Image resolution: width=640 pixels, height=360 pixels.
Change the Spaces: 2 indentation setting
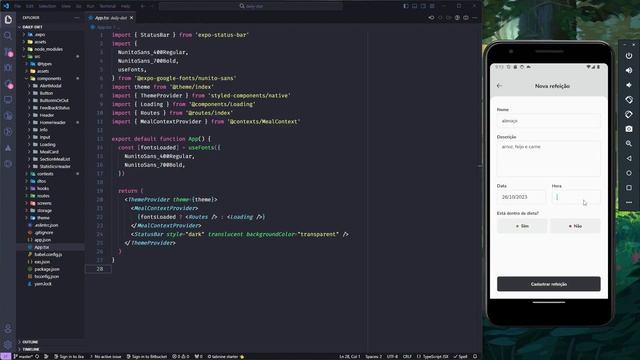coord(373,356)
